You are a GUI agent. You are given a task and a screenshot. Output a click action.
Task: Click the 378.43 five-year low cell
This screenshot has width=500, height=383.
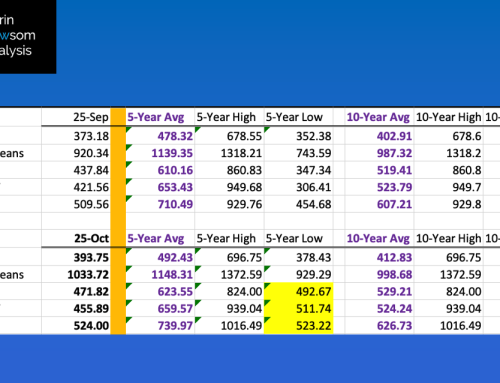[299, 257]
